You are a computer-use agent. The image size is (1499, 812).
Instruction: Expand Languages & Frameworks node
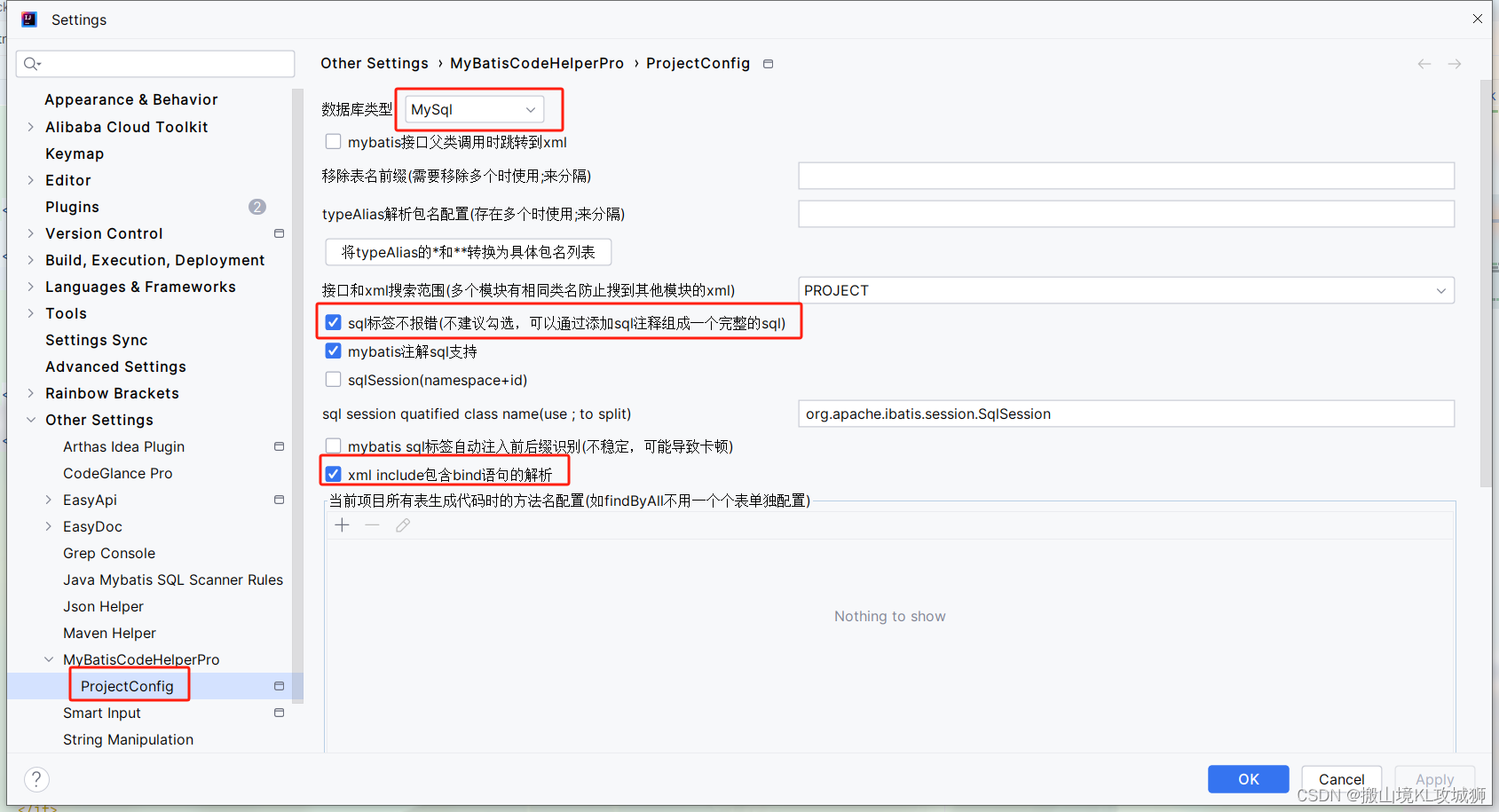31,287
